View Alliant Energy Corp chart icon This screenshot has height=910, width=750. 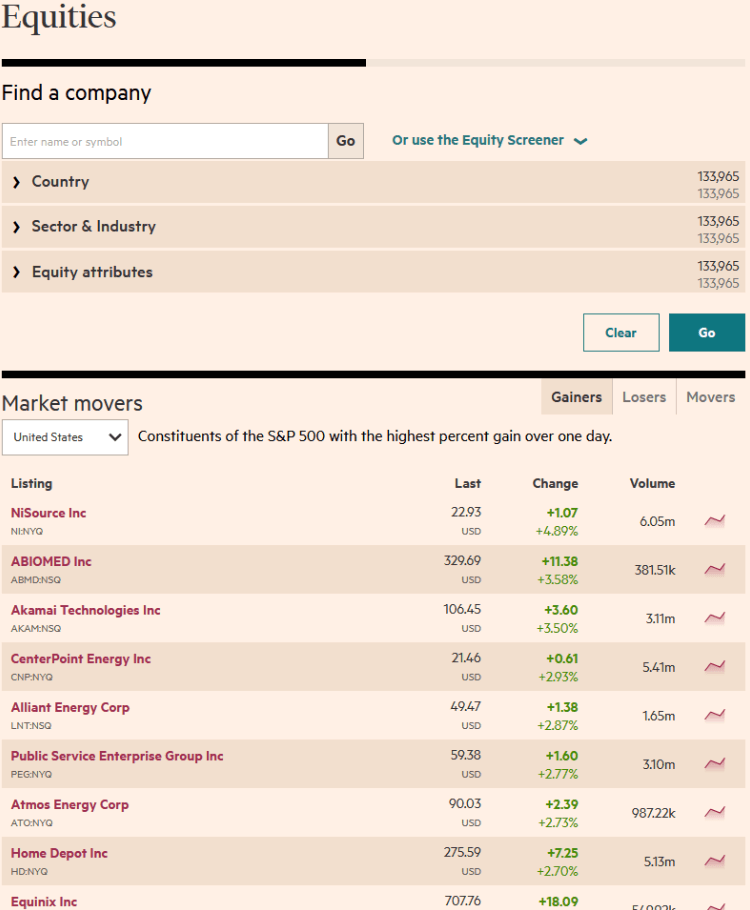coord(714,715)
